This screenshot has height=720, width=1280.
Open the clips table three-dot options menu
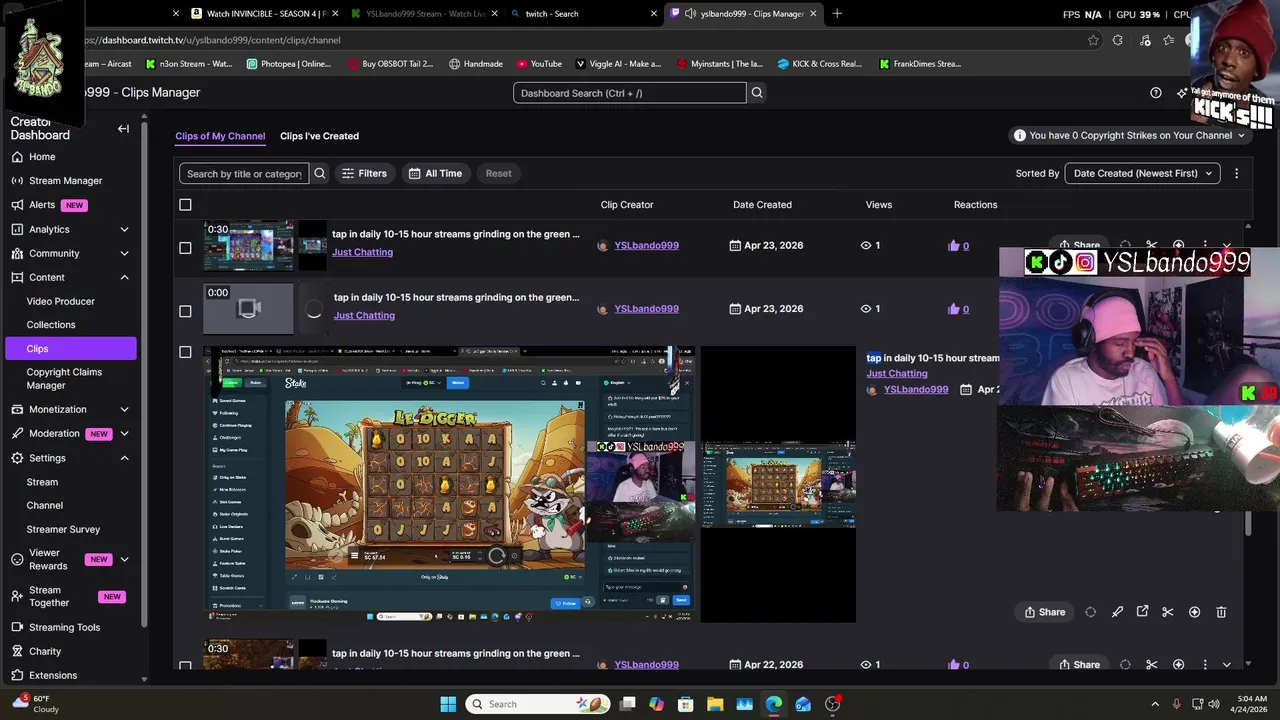1236,173
